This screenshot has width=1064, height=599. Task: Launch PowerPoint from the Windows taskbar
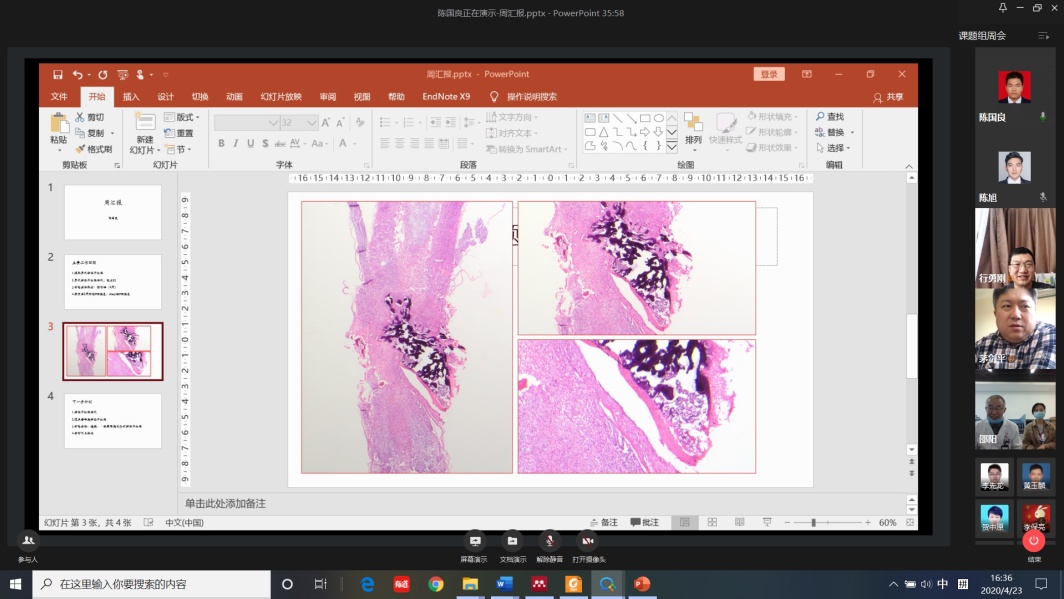pyautogui.click(x=642, y=584)
